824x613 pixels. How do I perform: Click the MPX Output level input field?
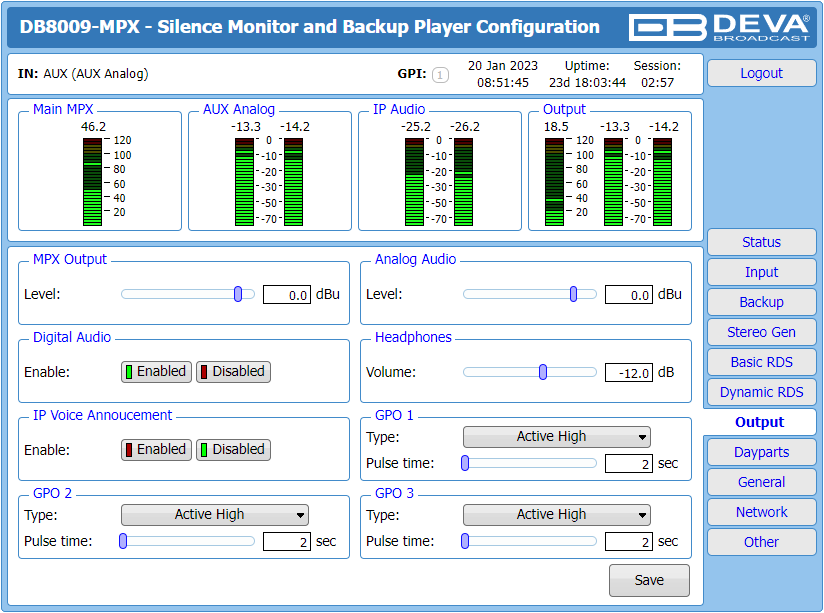(x=286, y=295)
